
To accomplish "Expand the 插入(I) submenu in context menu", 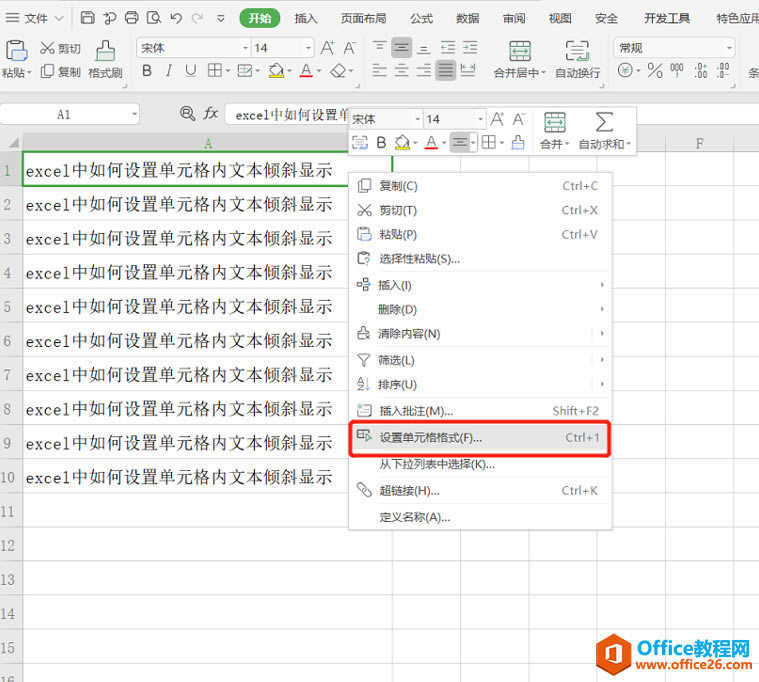I will [x=481, y=285].
